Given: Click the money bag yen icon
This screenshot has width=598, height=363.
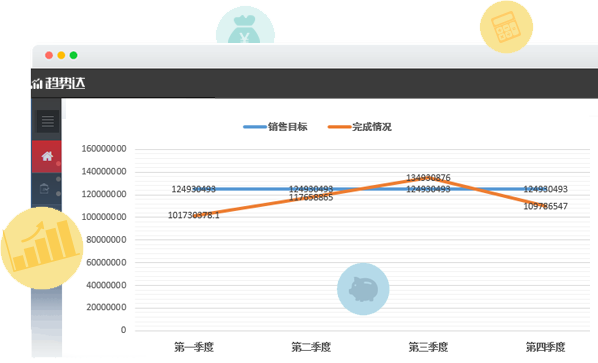Looking at the screenshot, I should pyautogui.click(x=245, y=25).
